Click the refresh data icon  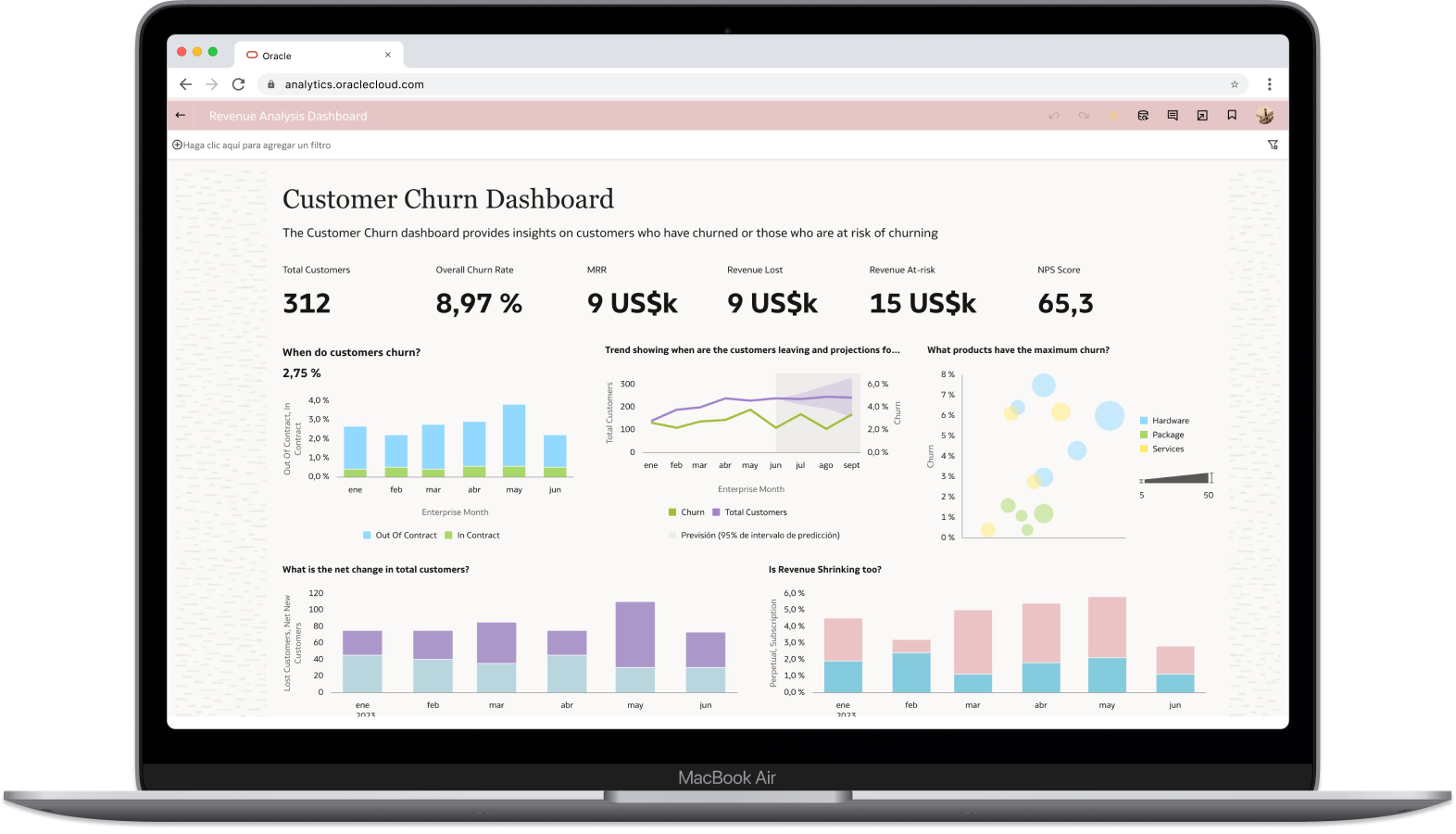point(1143,116)
